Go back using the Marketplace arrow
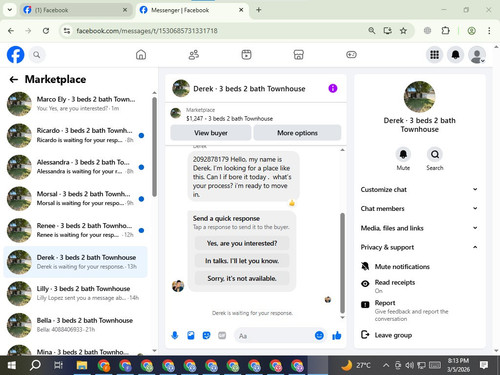 (x=14, y=79)
